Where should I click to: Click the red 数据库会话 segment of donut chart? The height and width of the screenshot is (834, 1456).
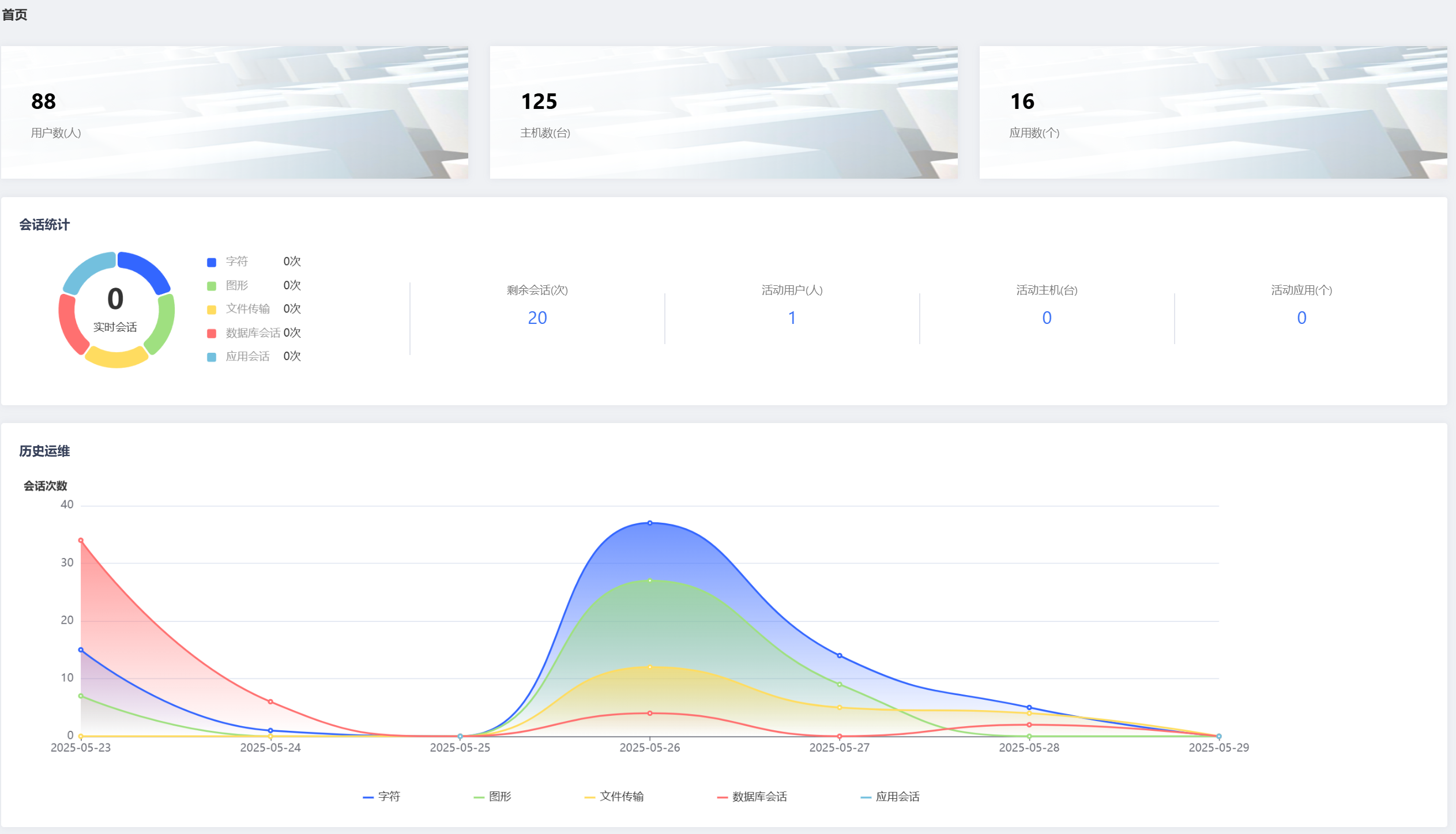click(70, 324)
